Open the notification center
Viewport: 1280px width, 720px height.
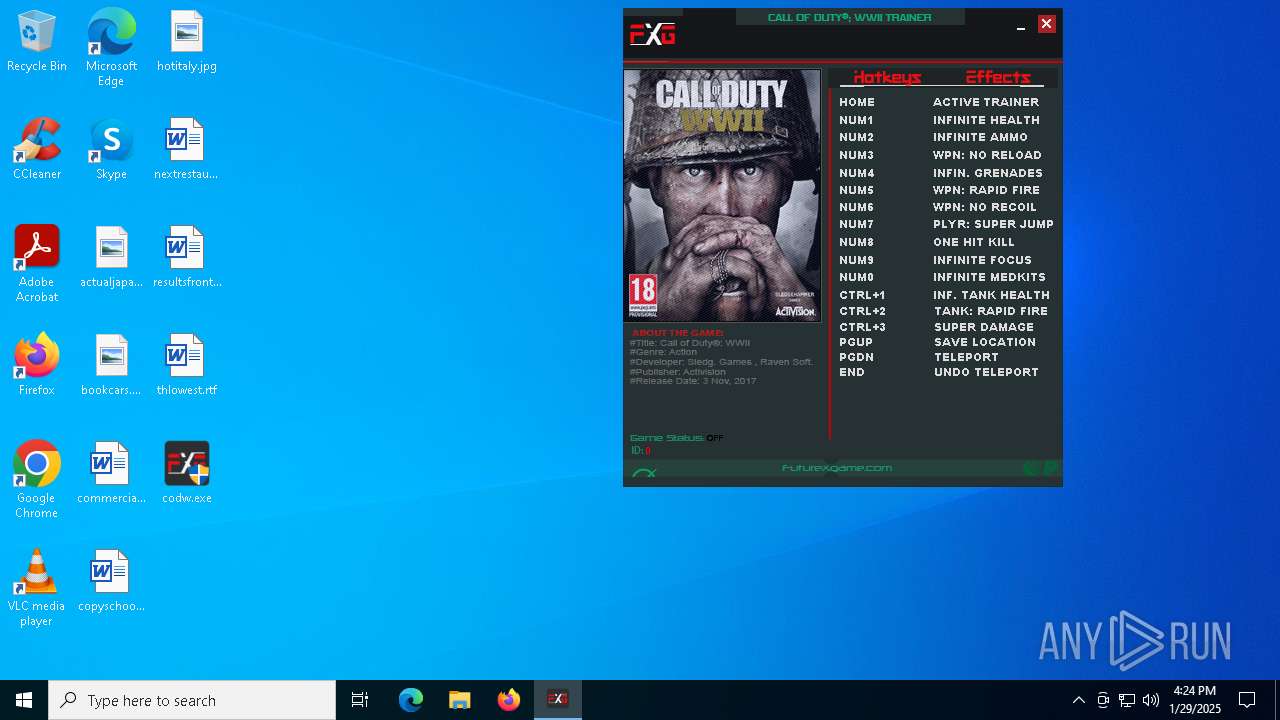coord(1248,700)
